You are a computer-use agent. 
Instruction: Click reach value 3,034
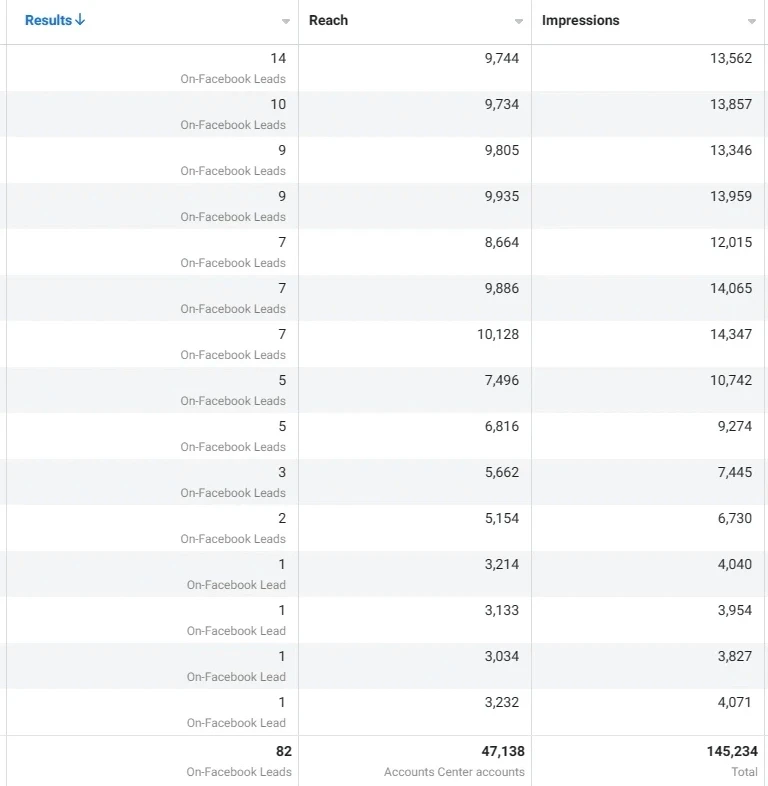pyautogui.click(x=502, y=657)
